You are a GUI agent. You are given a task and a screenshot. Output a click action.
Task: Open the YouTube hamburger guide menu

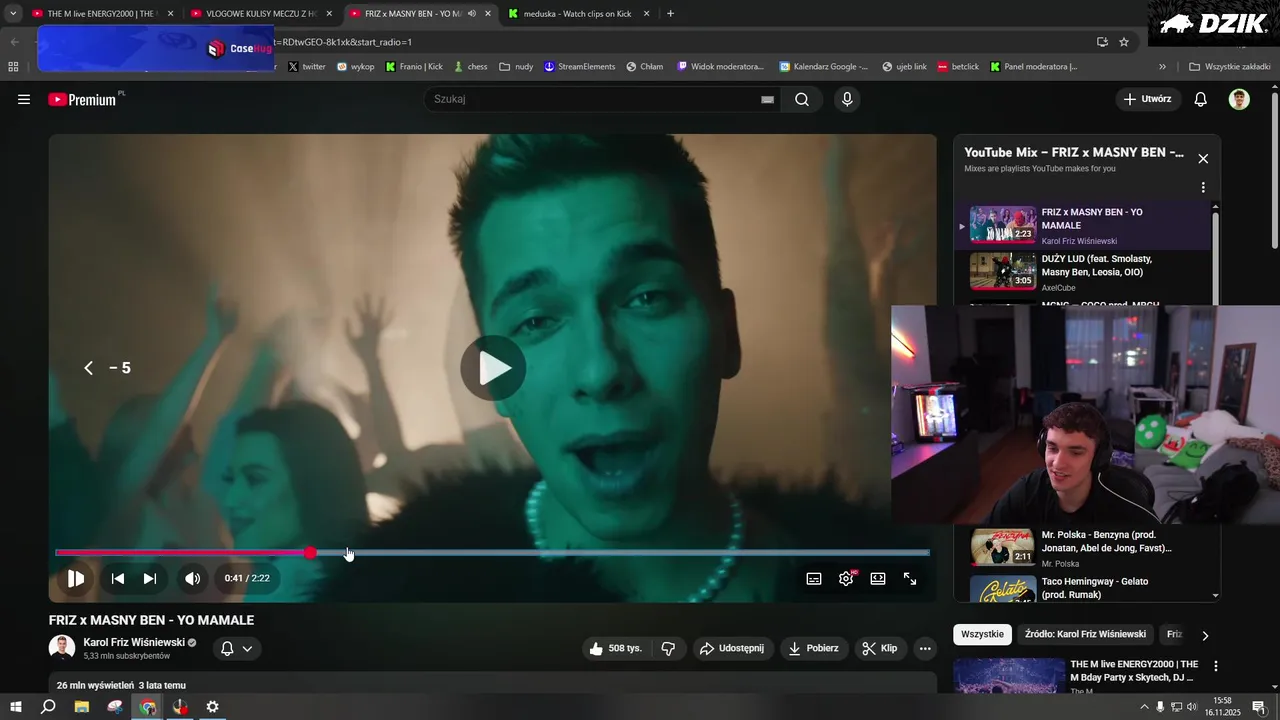click(x=24, y=99)
